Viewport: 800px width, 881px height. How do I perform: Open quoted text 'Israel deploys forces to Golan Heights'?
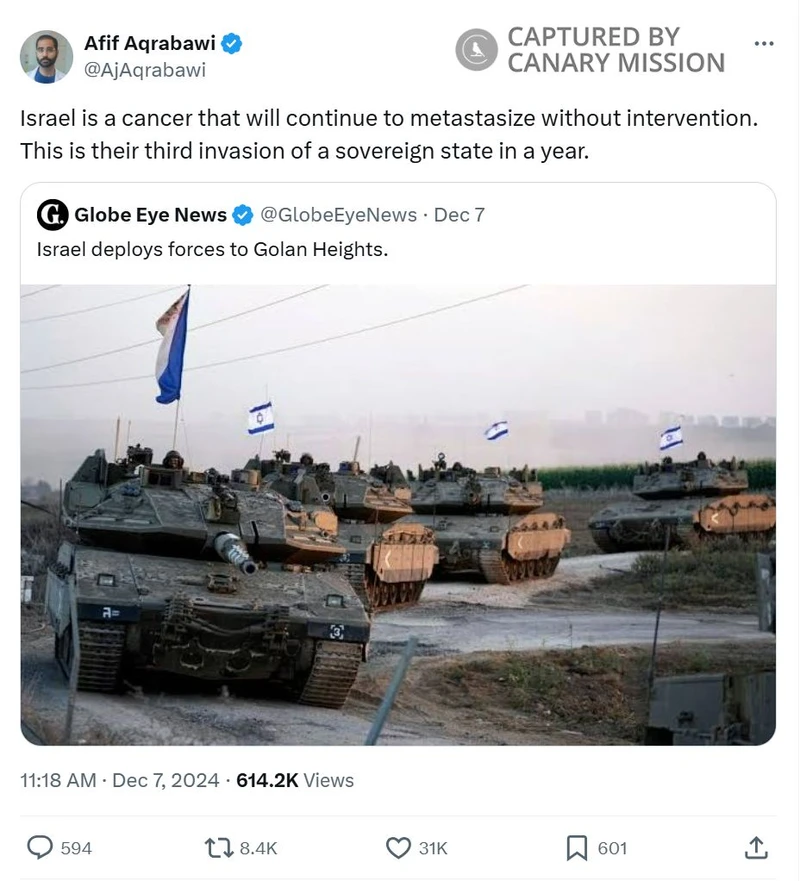coord(211,249)
